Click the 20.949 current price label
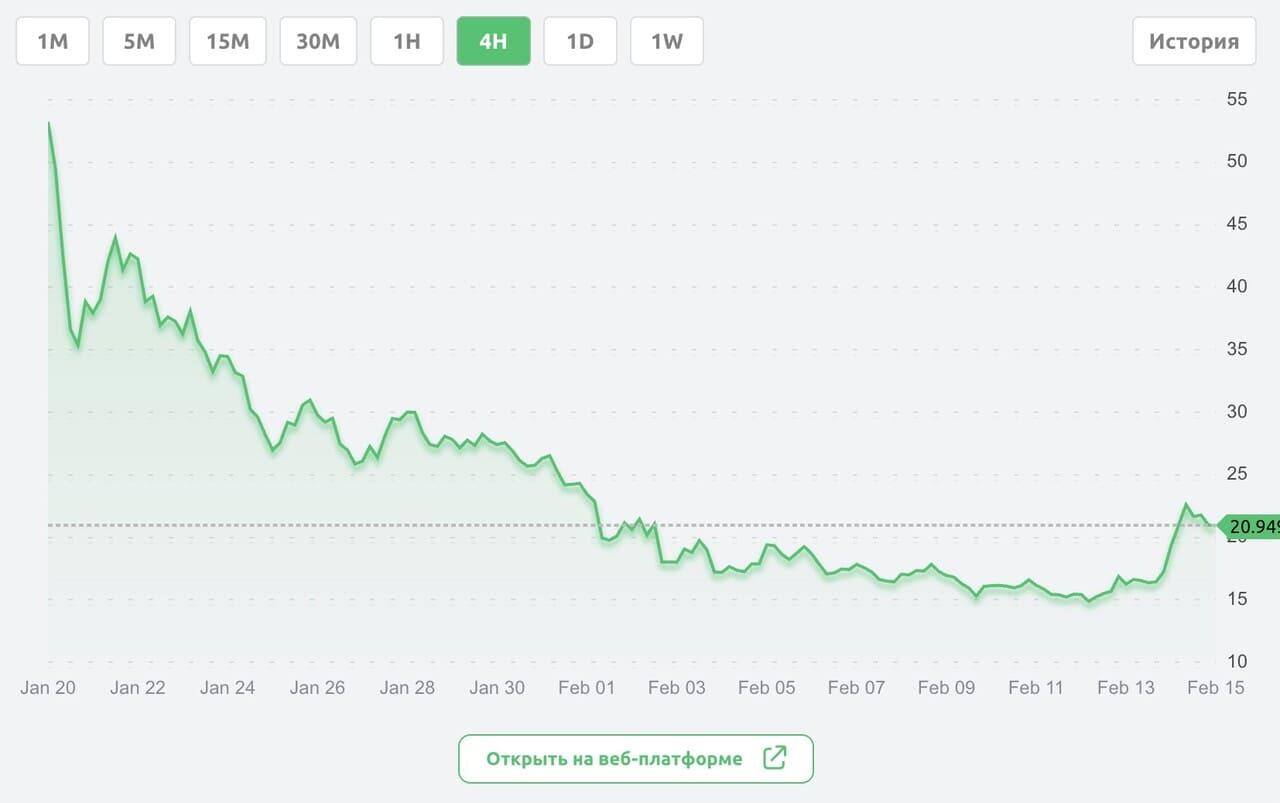The image size is (1280, 803). click(x=1252, y=526)
